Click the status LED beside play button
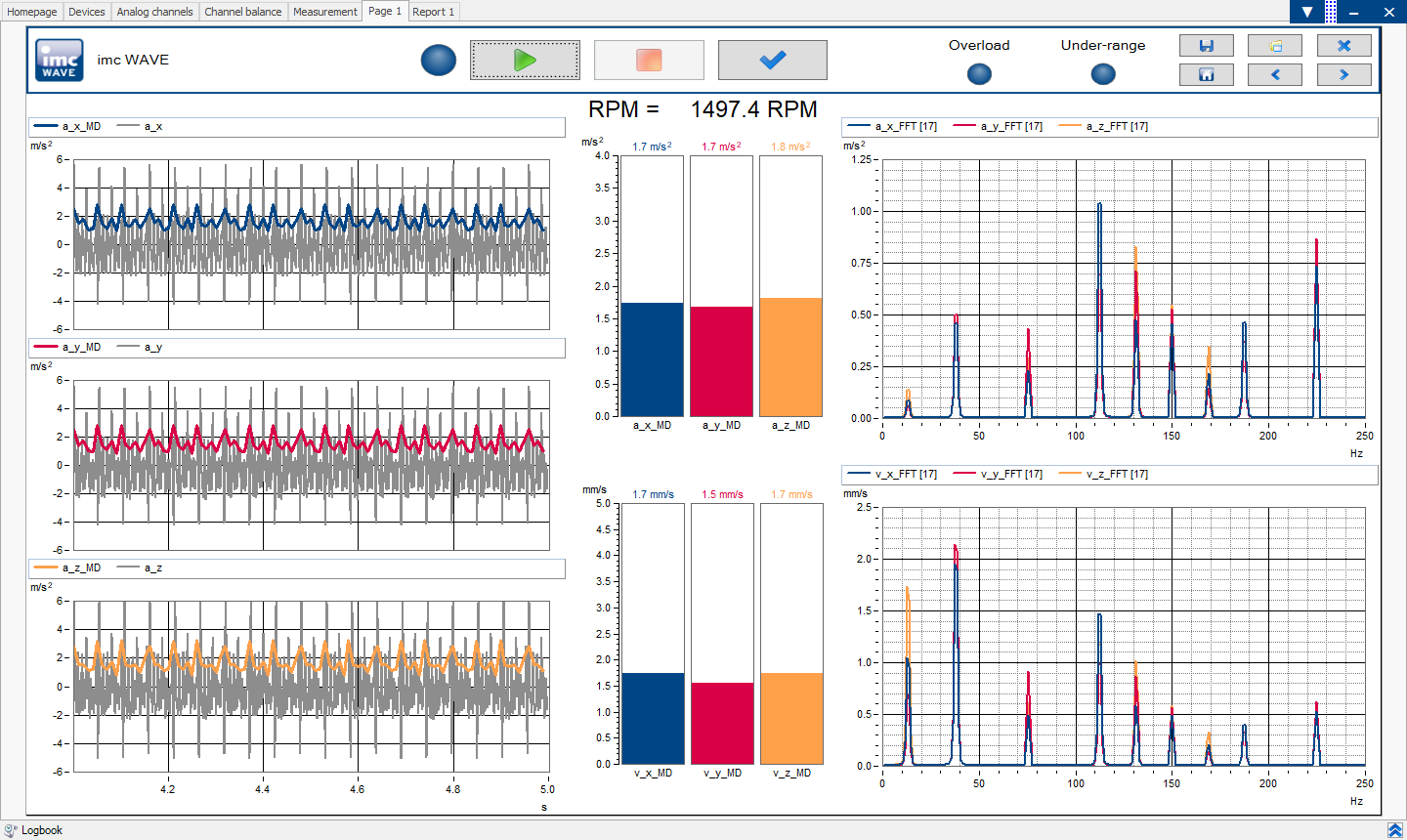The image size is (1407, 840). point(439,61)
